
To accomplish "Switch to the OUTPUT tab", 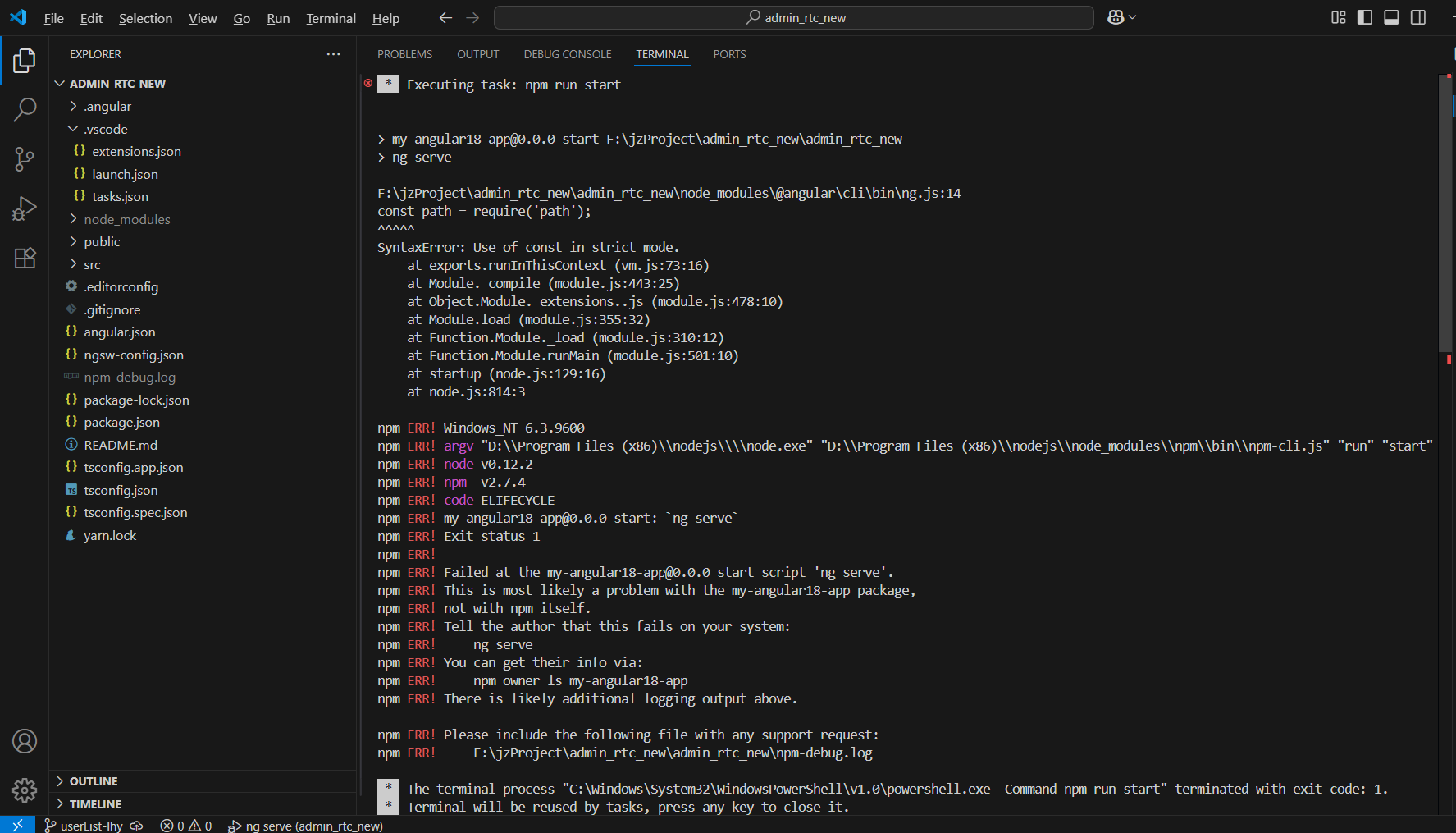I will (478, 54).
